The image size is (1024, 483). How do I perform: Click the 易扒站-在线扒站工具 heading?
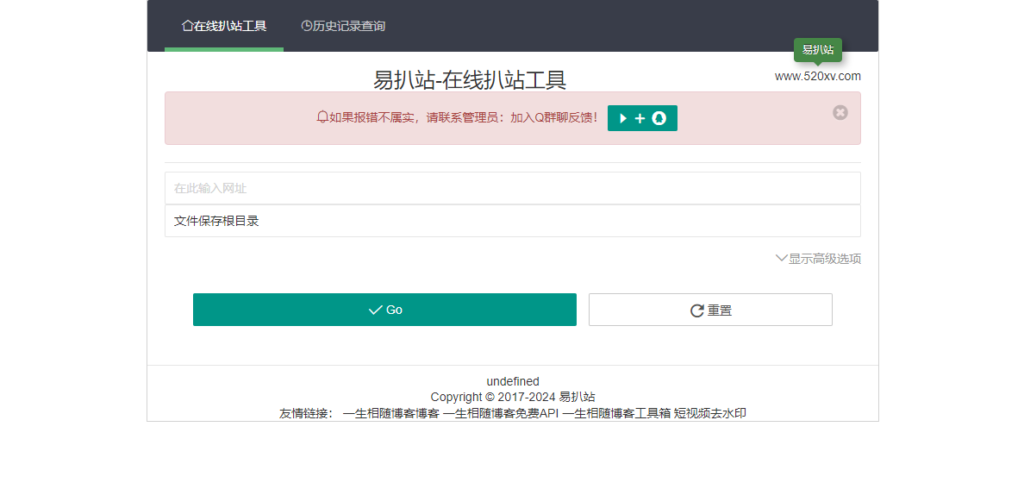(470, 80)
